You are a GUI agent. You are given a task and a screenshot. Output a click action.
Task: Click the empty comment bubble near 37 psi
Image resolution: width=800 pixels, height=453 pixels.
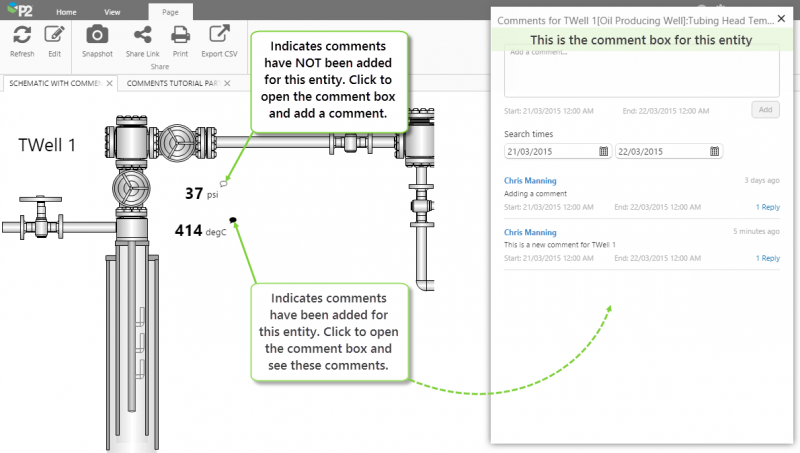coord(223,184)
